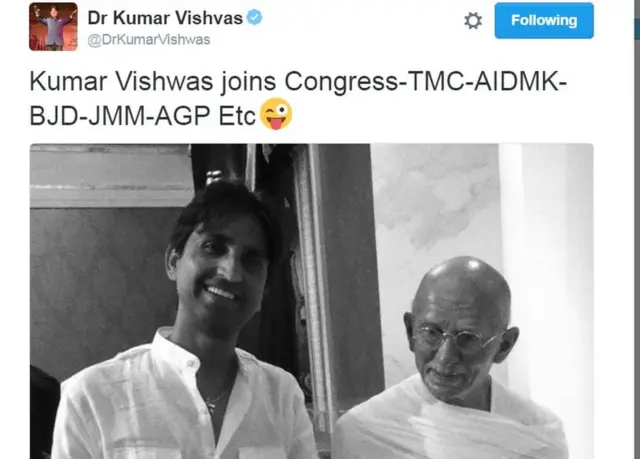Select the tweet line 'Kumar Vishwas joins Congress-TMC-AIDMK-'

pos(298,82)
